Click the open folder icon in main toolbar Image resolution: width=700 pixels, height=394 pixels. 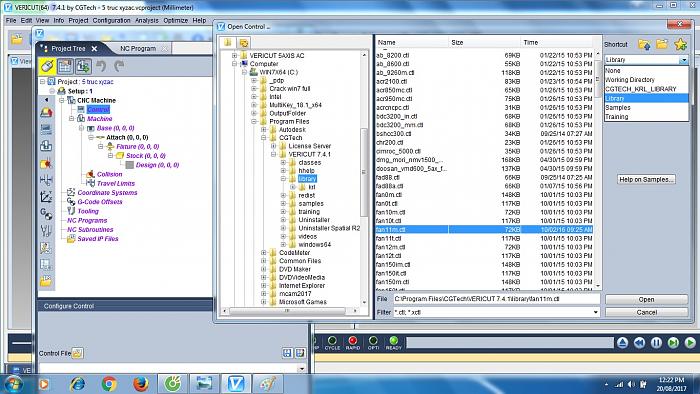point(17,39)
